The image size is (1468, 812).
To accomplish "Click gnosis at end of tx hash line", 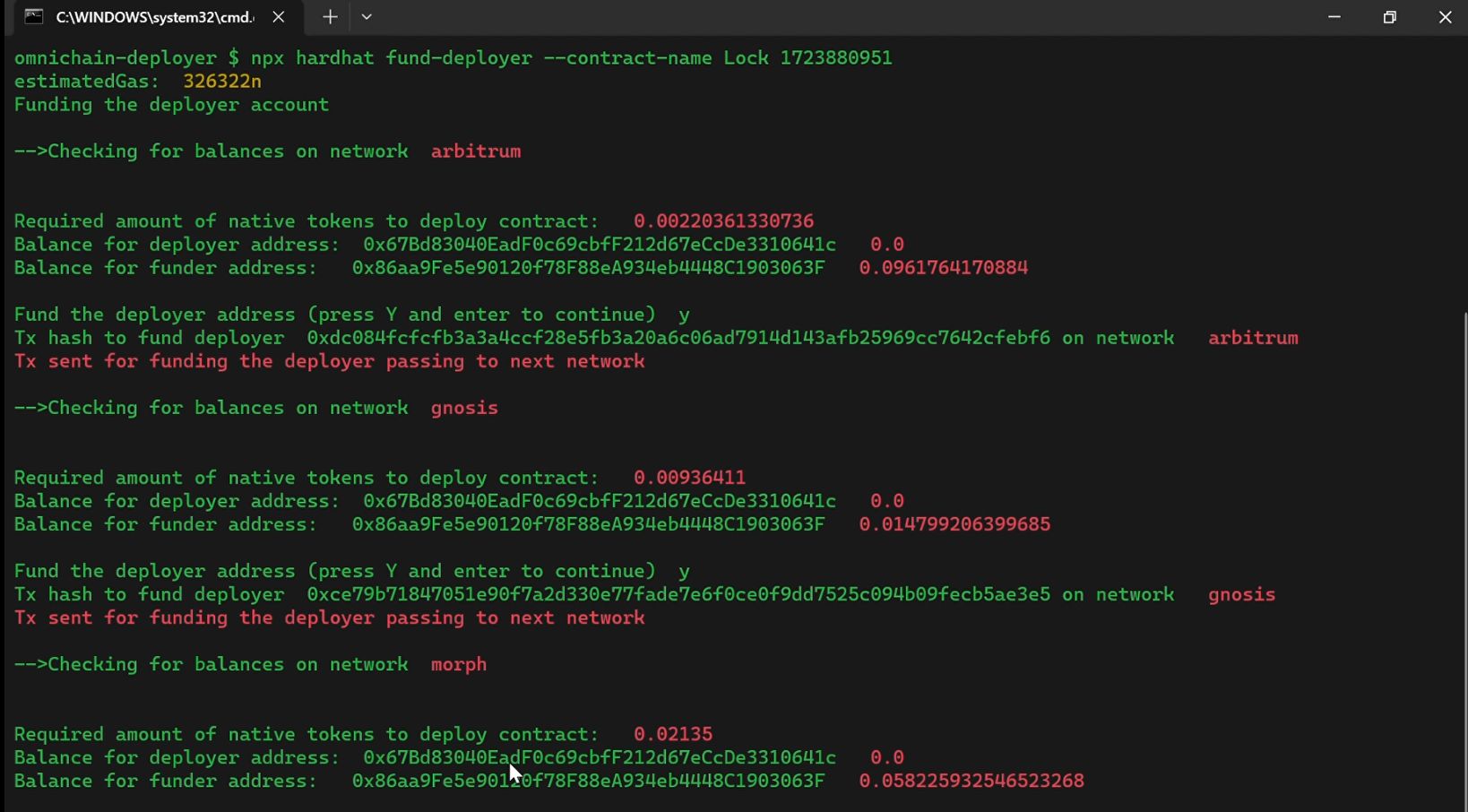I will [1241, 594].
